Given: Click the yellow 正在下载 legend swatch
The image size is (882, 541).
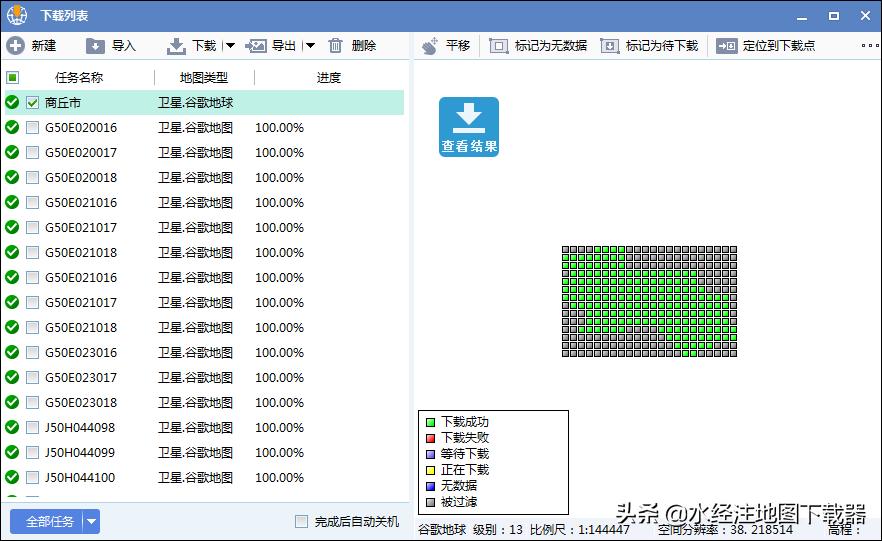Looking at the screenshot, I should click(430, 470).
